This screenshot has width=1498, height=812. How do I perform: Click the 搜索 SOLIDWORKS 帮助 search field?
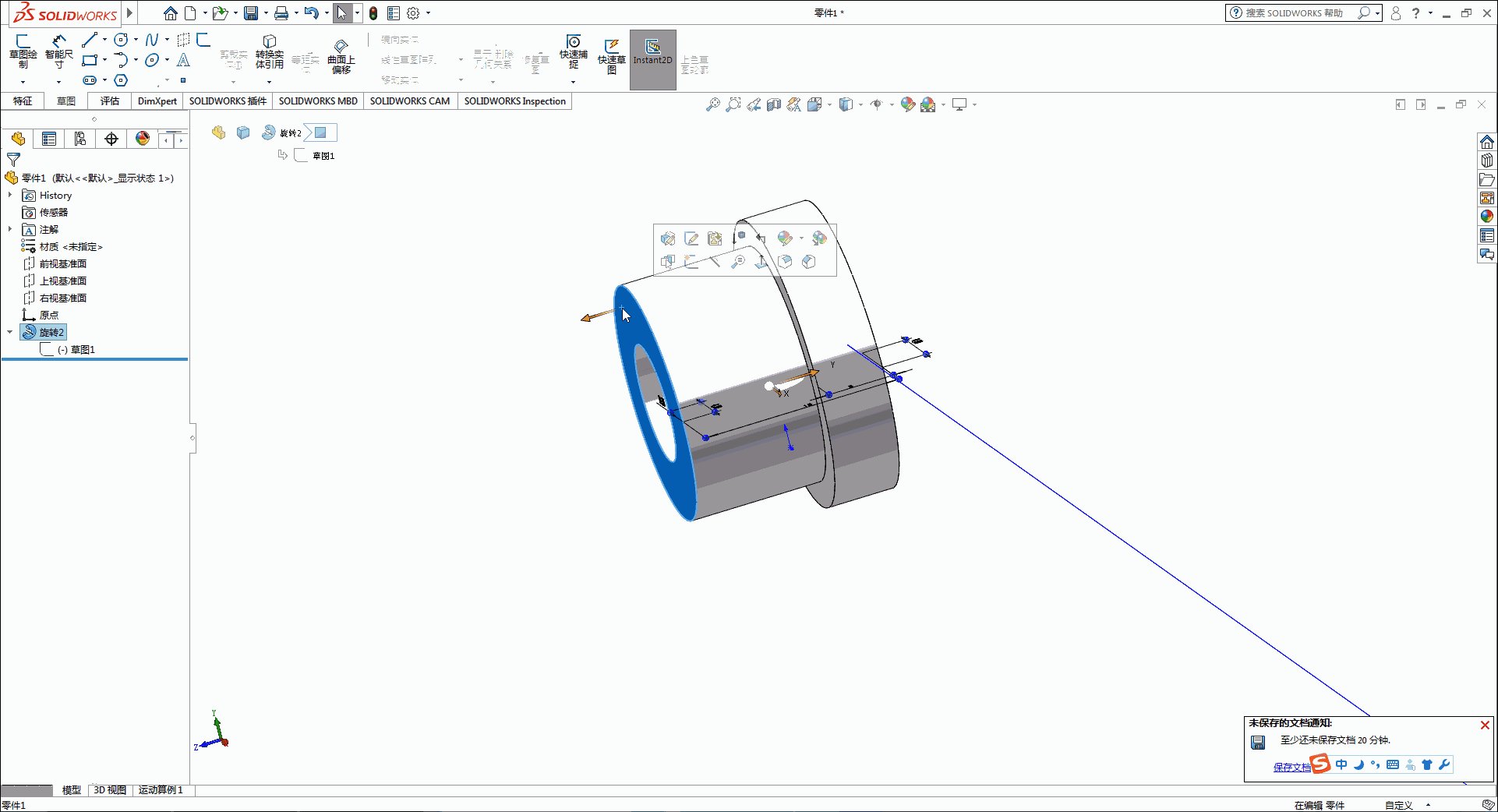(x=1294, y=13)
